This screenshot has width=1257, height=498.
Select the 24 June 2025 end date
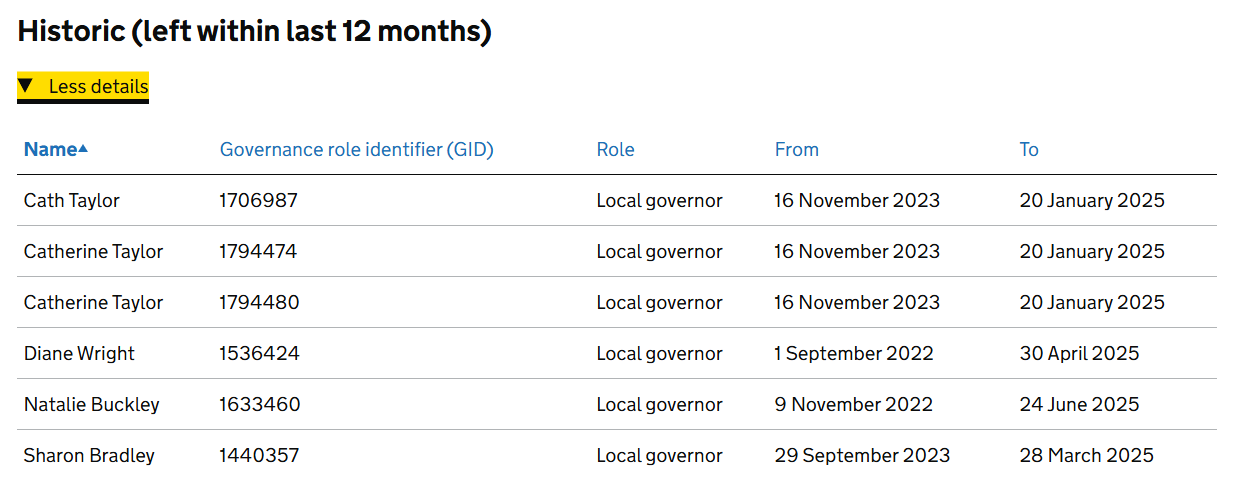[x=1079, y=404]
